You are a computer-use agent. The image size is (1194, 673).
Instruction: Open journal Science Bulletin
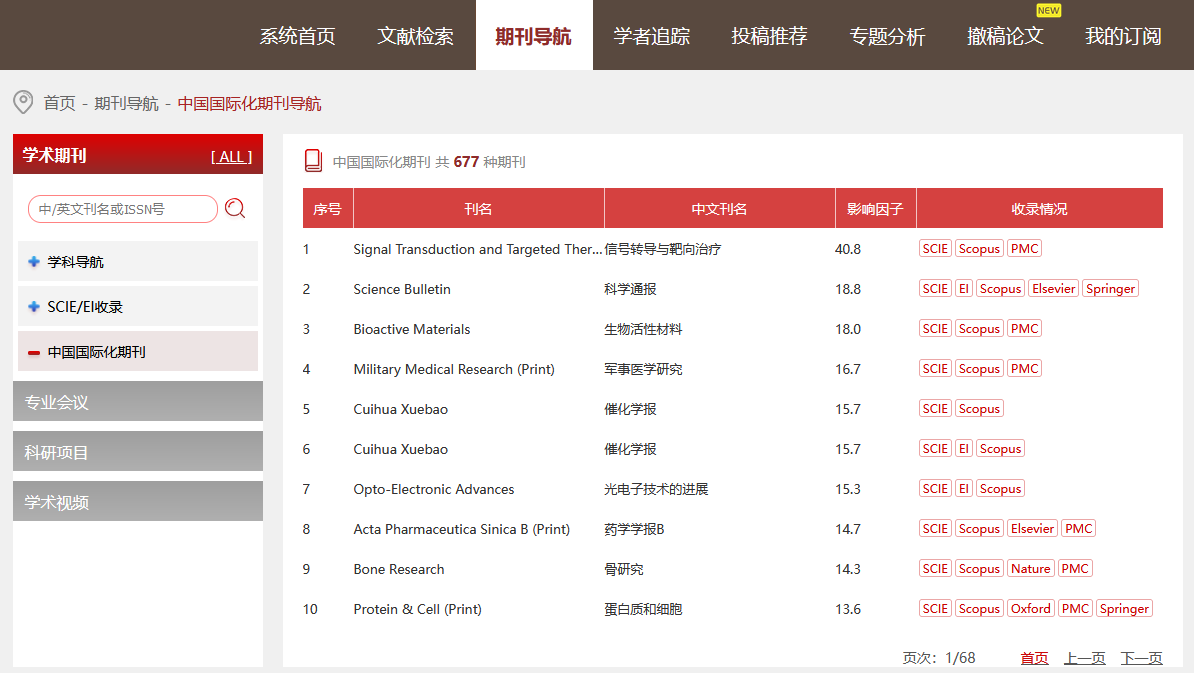pyautogui.click(x=402, y=289)
